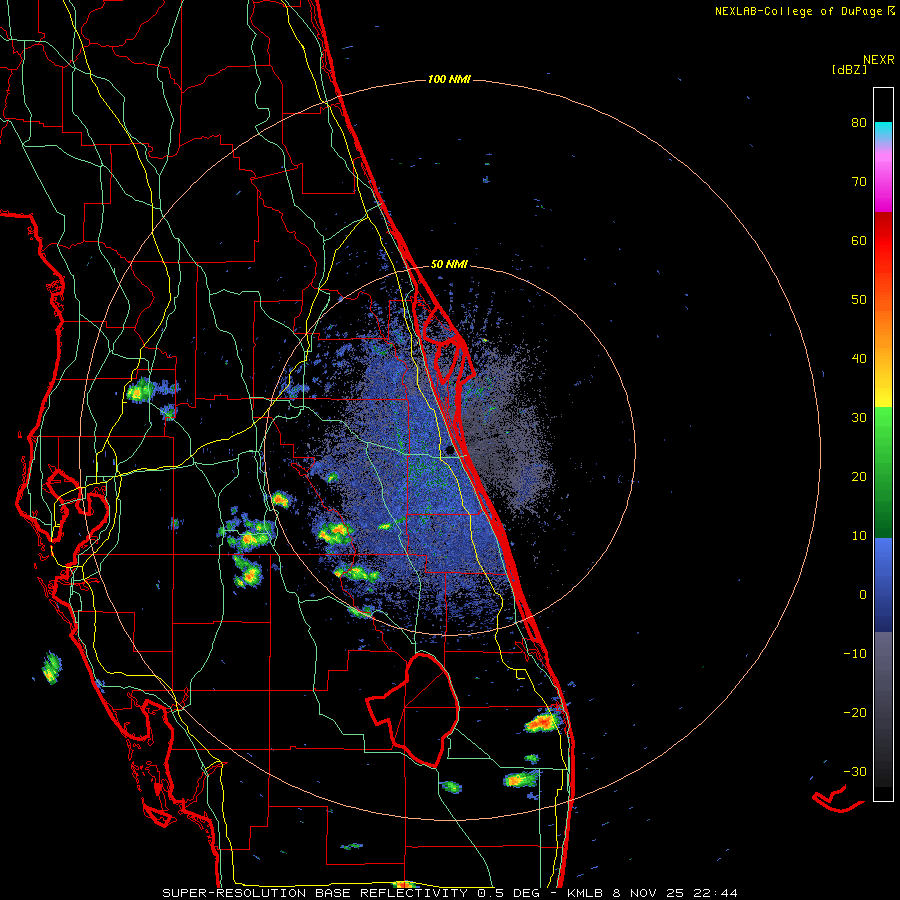
Task: Click the KMLB station identifier in caption
Action: click(x=587, y=893)
